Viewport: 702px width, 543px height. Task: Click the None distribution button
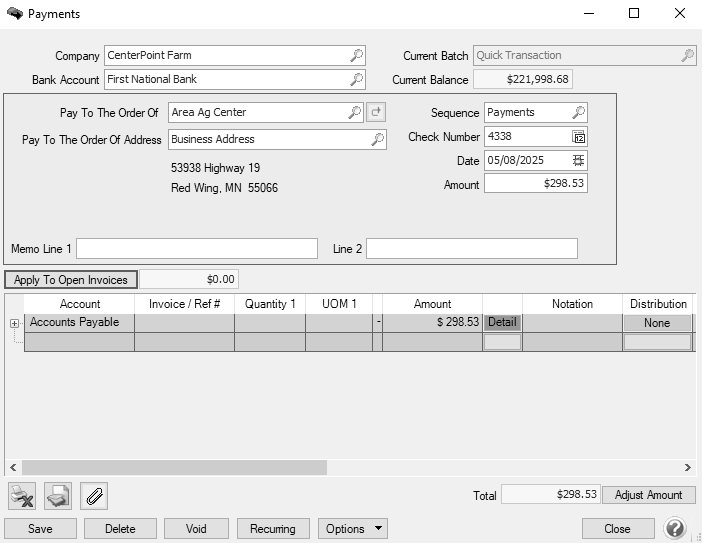[657, 323]
